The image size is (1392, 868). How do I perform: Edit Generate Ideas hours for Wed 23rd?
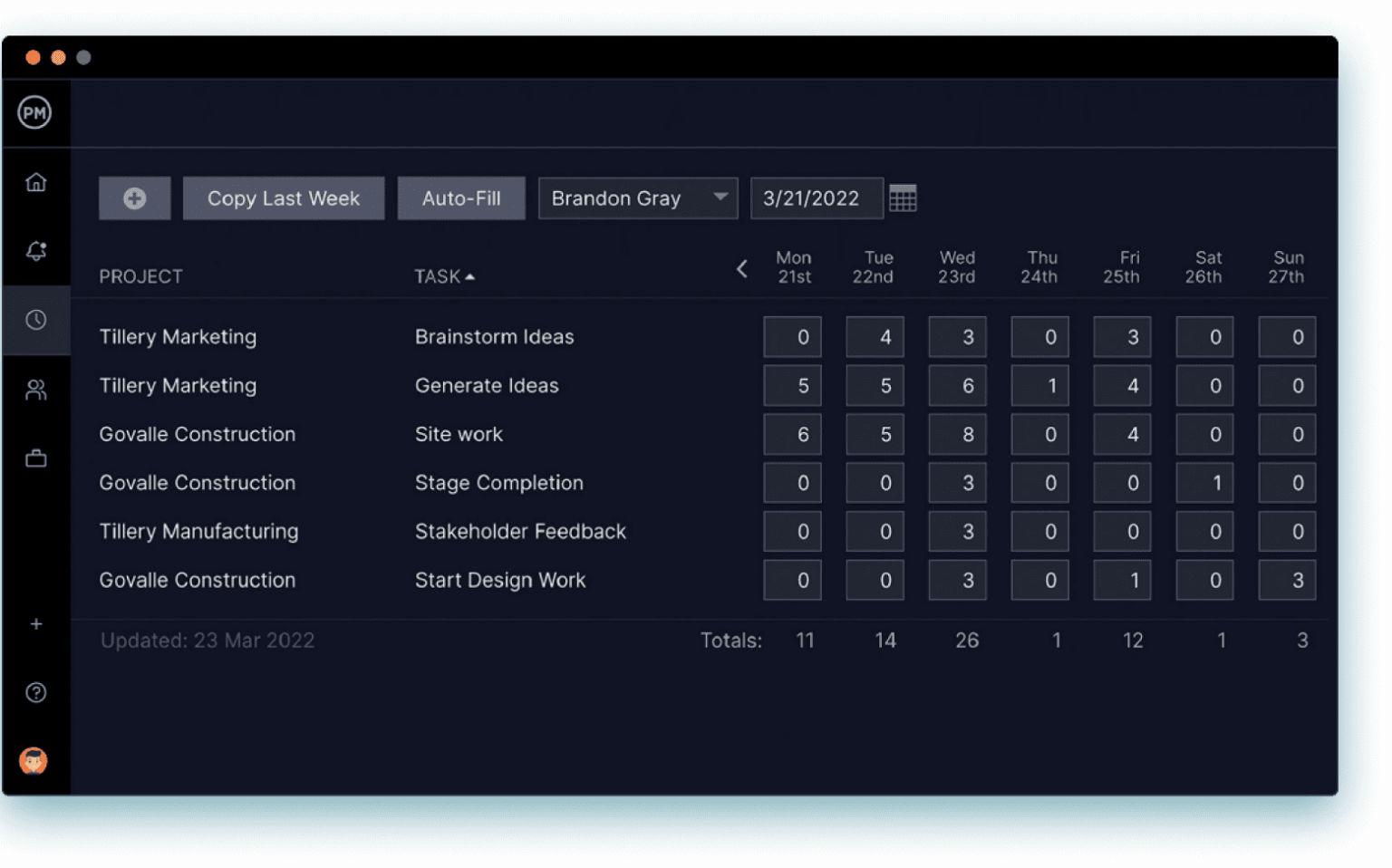click(957, 386)
